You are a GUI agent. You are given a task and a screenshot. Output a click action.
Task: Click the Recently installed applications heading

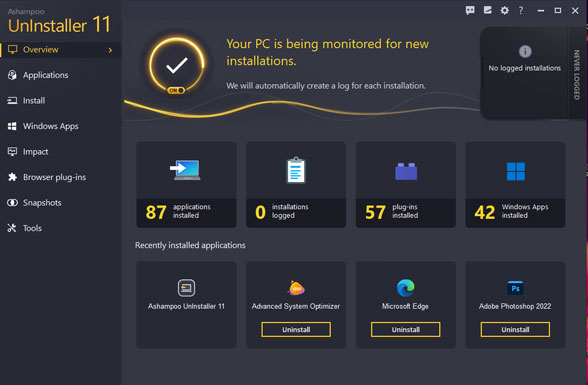coord(190,245)
